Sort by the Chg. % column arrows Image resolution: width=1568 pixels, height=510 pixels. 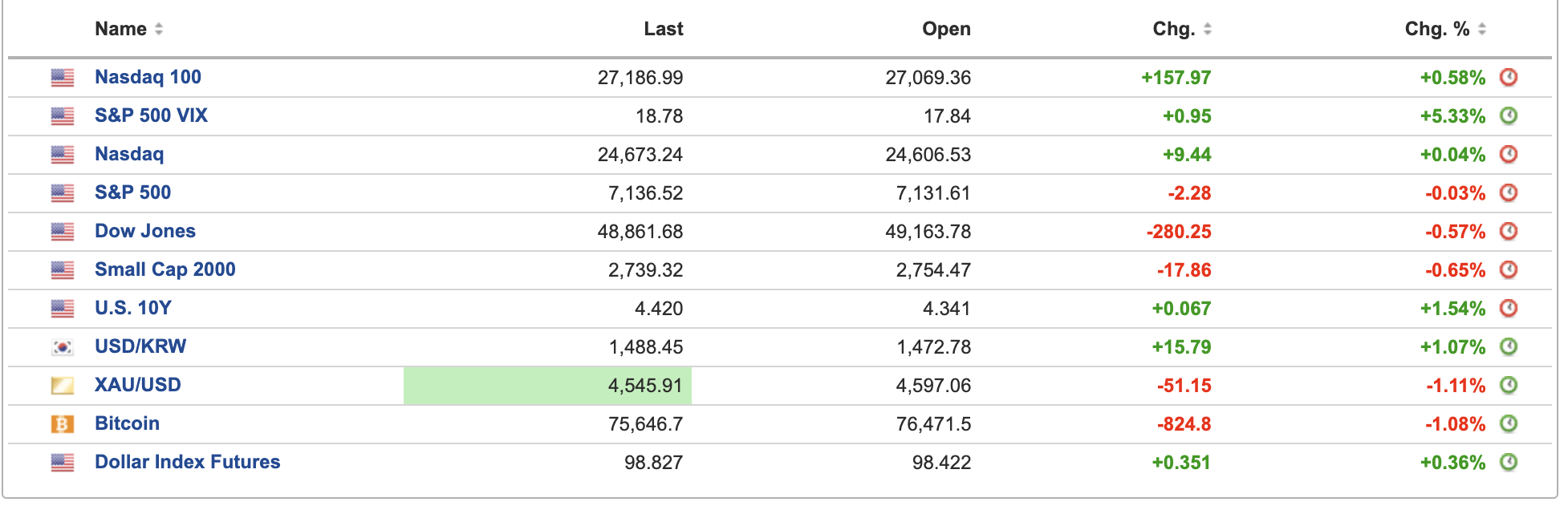[x=1481, y=29]
